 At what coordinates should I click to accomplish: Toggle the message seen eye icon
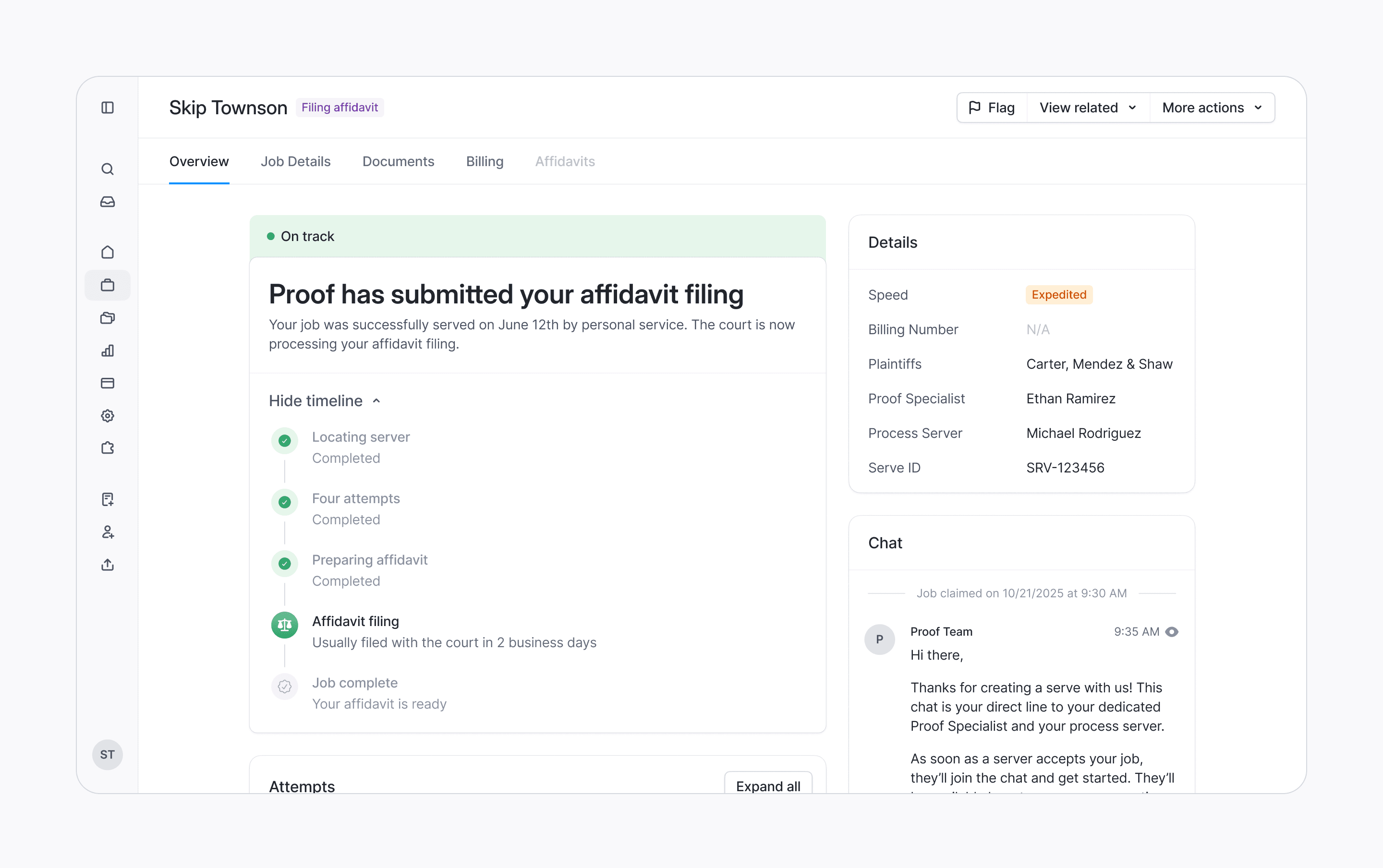click(1172, 631)
